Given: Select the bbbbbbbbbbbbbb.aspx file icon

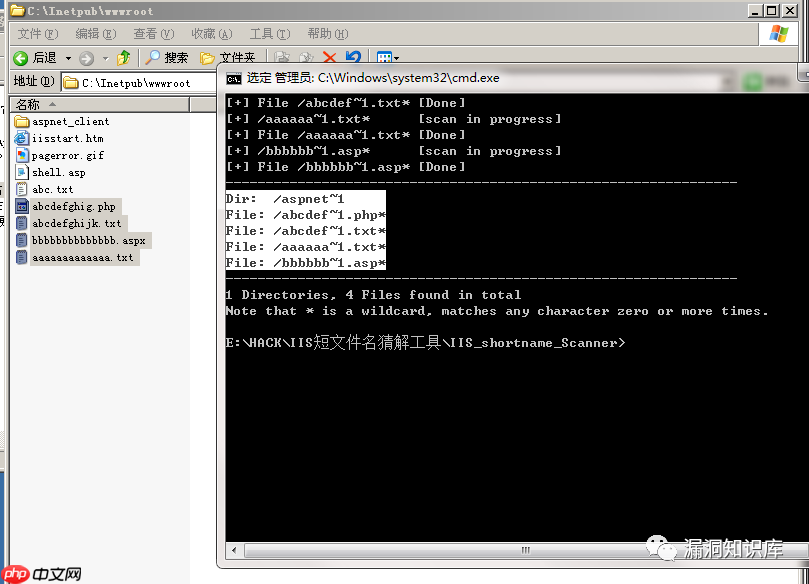Looking at the screenshot, I should [x=22, y=240].
